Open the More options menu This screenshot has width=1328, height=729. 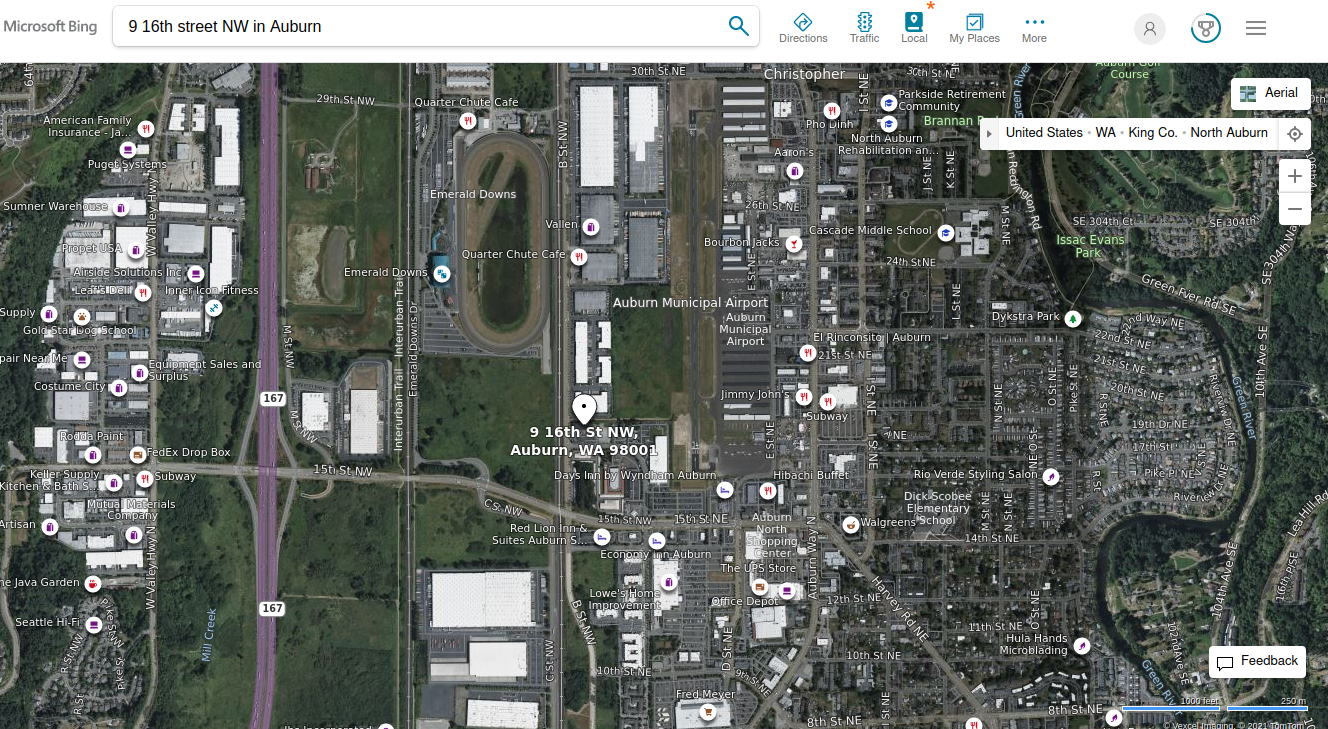click(1034, 28)
